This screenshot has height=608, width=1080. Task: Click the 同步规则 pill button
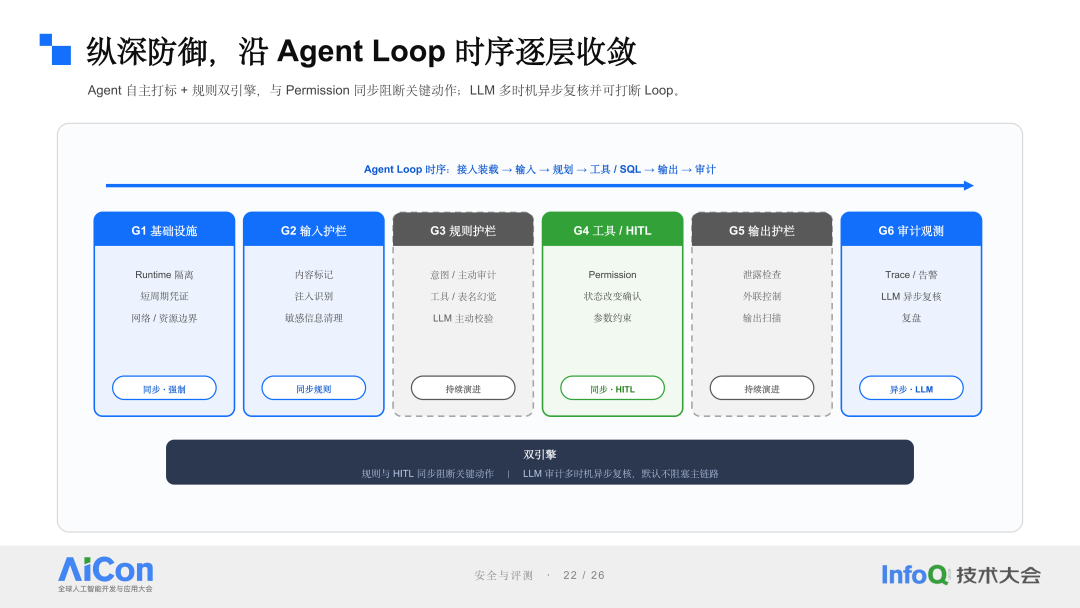[313, 388]
